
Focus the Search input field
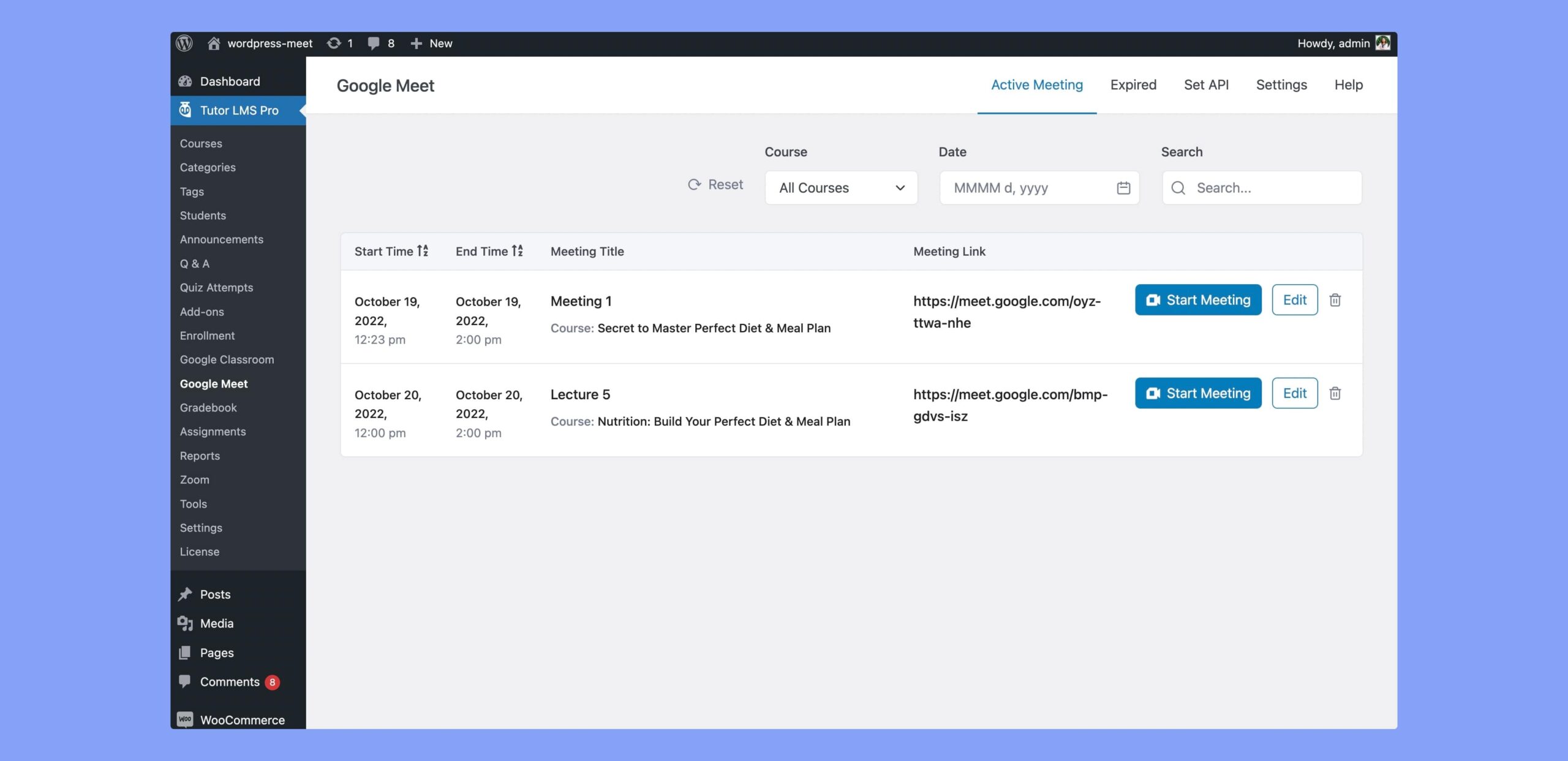tap(1262, 188)
